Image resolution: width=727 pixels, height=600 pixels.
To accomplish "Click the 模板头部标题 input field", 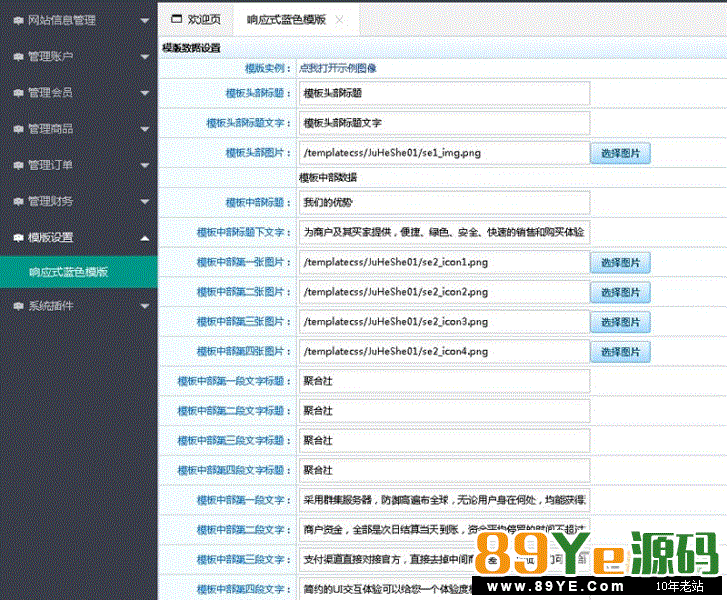I will click(444, 92).
